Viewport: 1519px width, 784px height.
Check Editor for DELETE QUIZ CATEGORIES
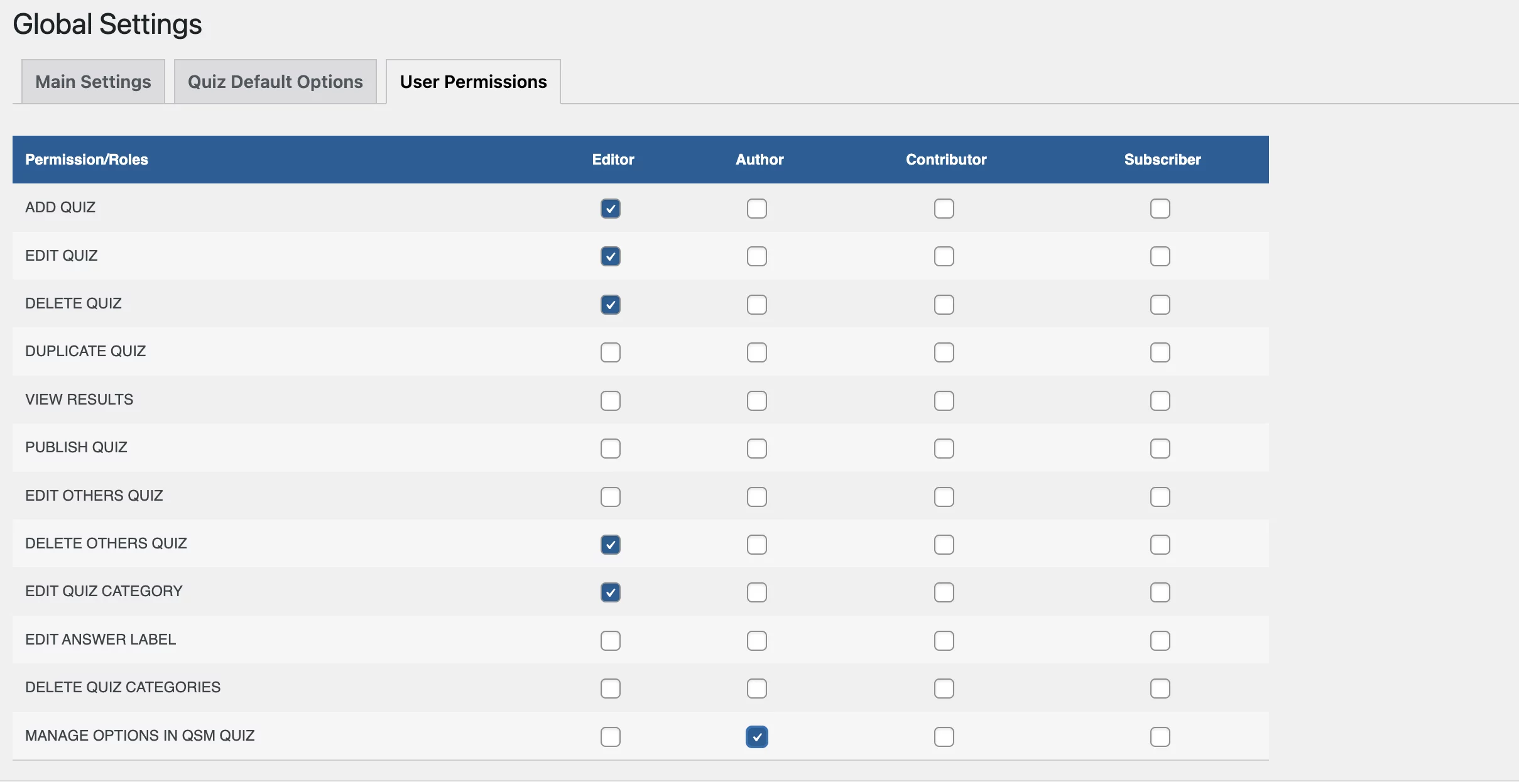point(611,689)
